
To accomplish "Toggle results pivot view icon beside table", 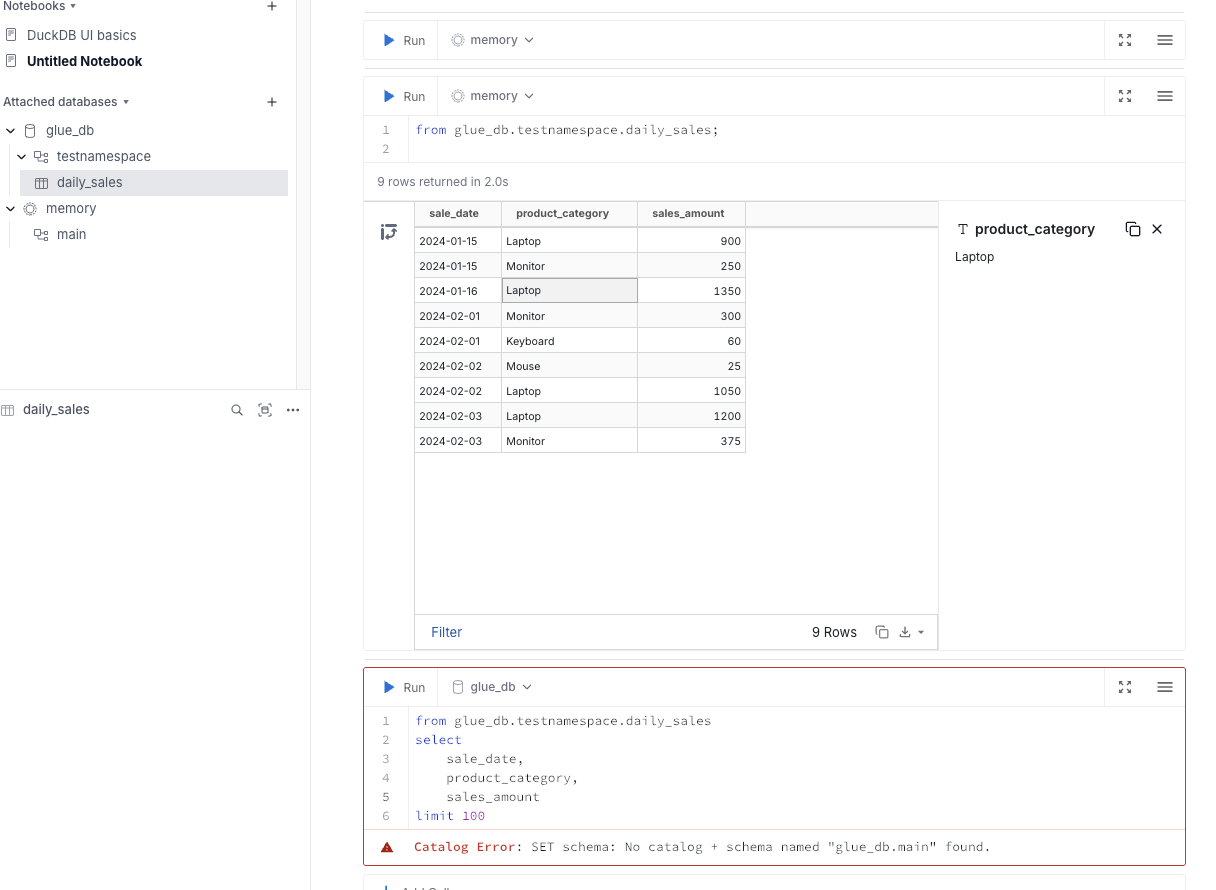I will [389, 232].
